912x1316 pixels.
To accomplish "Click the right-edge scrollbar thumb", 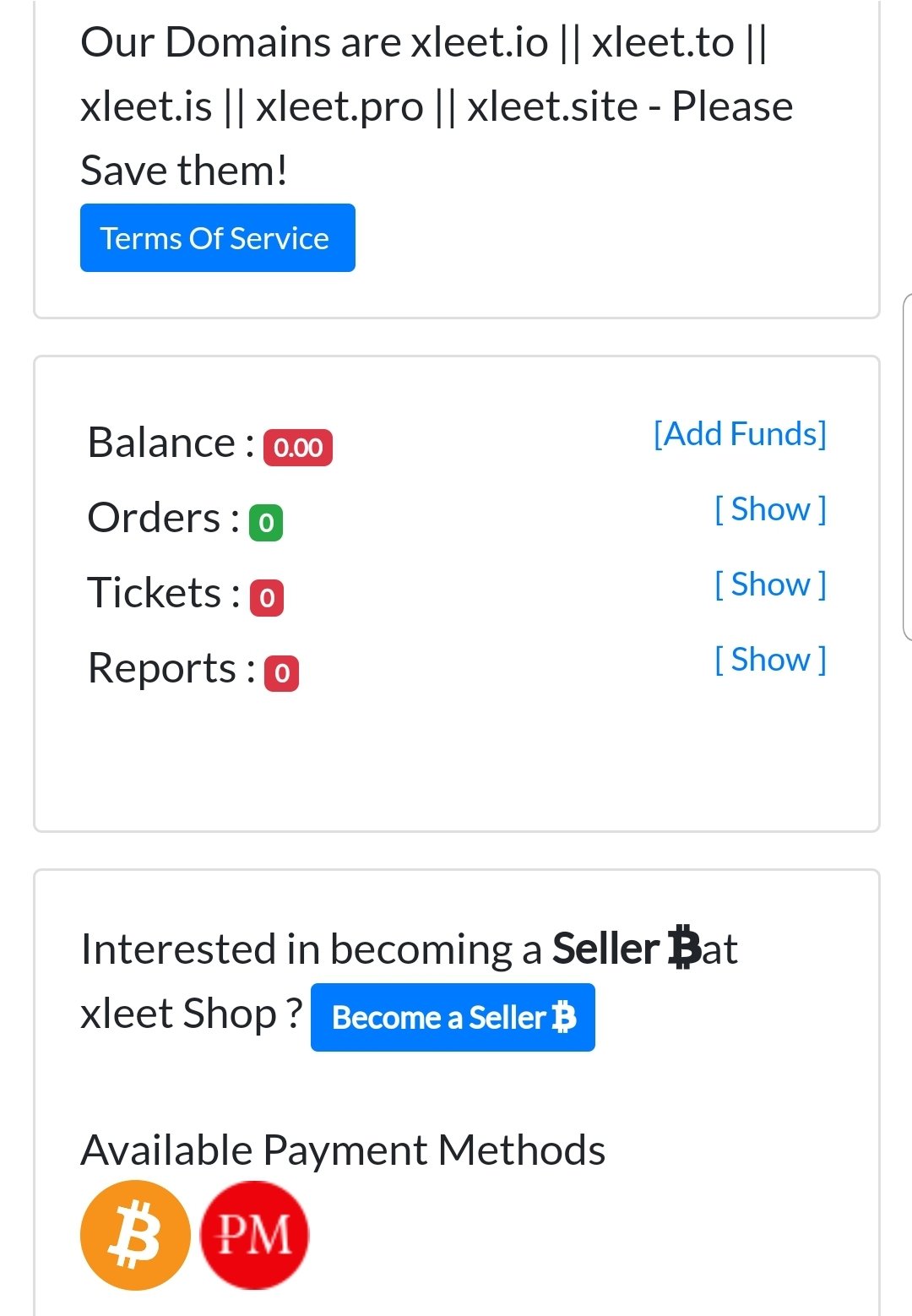I will pyautogui.click(x=907, y=465).
